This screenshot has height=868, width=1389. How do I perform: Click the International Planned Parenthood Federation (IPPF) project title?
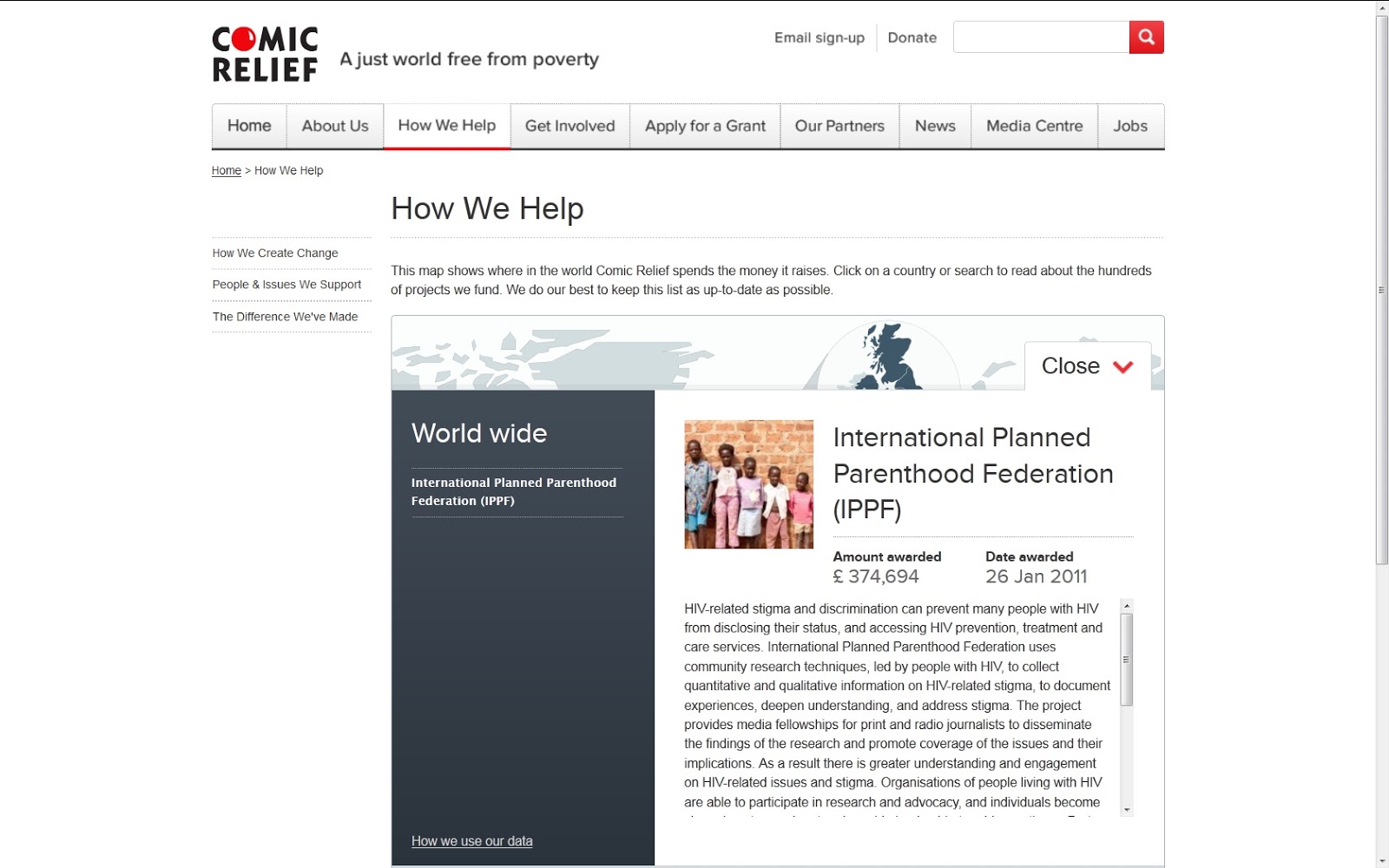973,473
